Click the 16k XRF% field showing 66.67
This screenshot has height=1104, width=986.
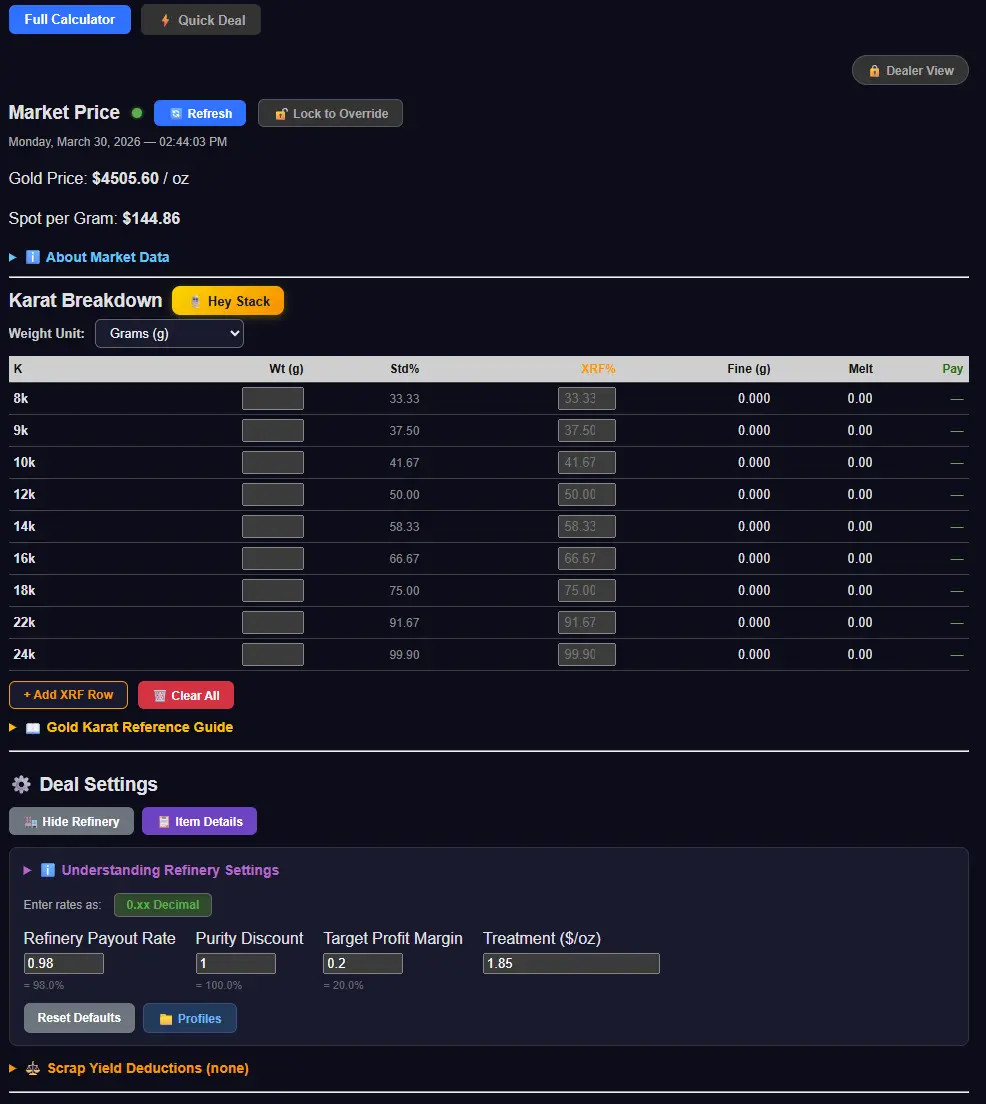coord(587,558)
